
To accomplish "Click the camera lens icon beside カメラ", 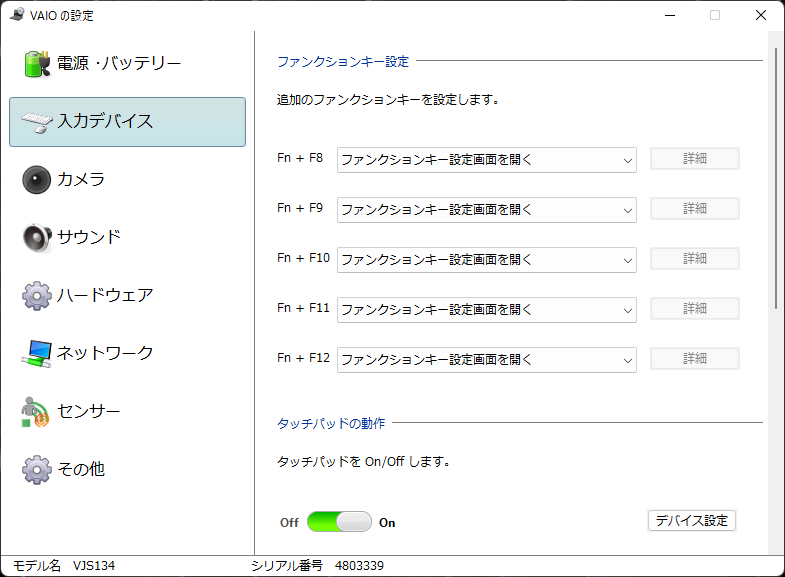I will [37, 180].
